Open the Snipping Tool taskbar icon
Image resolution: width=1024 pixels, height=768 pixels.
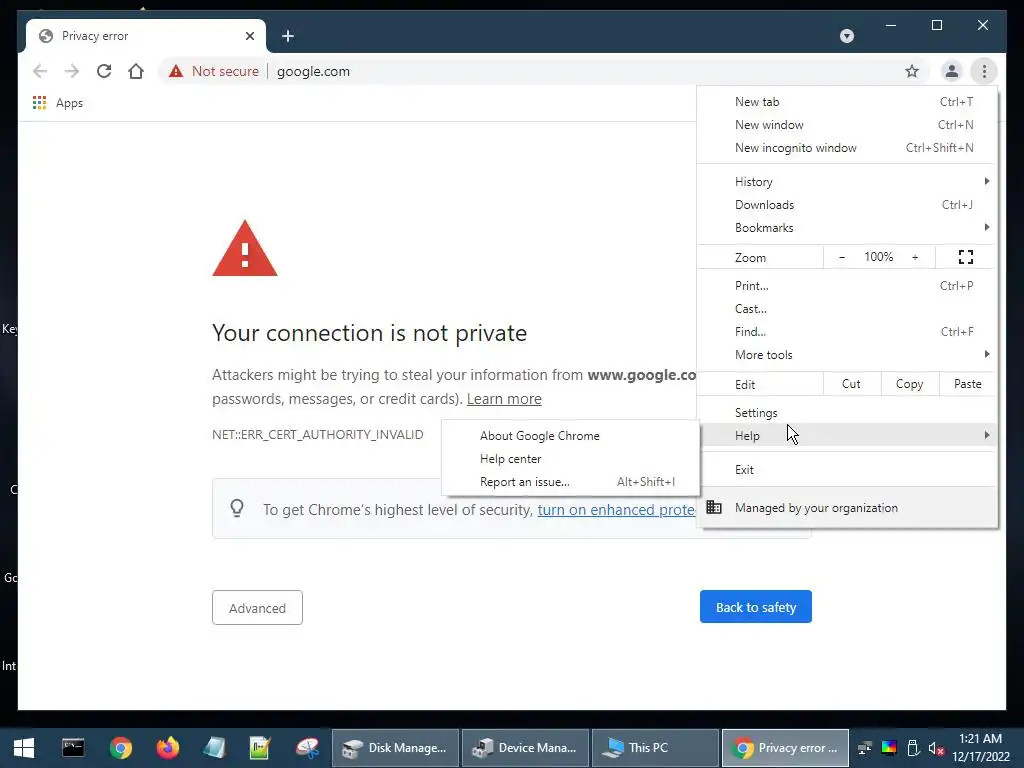pos(307,748)
